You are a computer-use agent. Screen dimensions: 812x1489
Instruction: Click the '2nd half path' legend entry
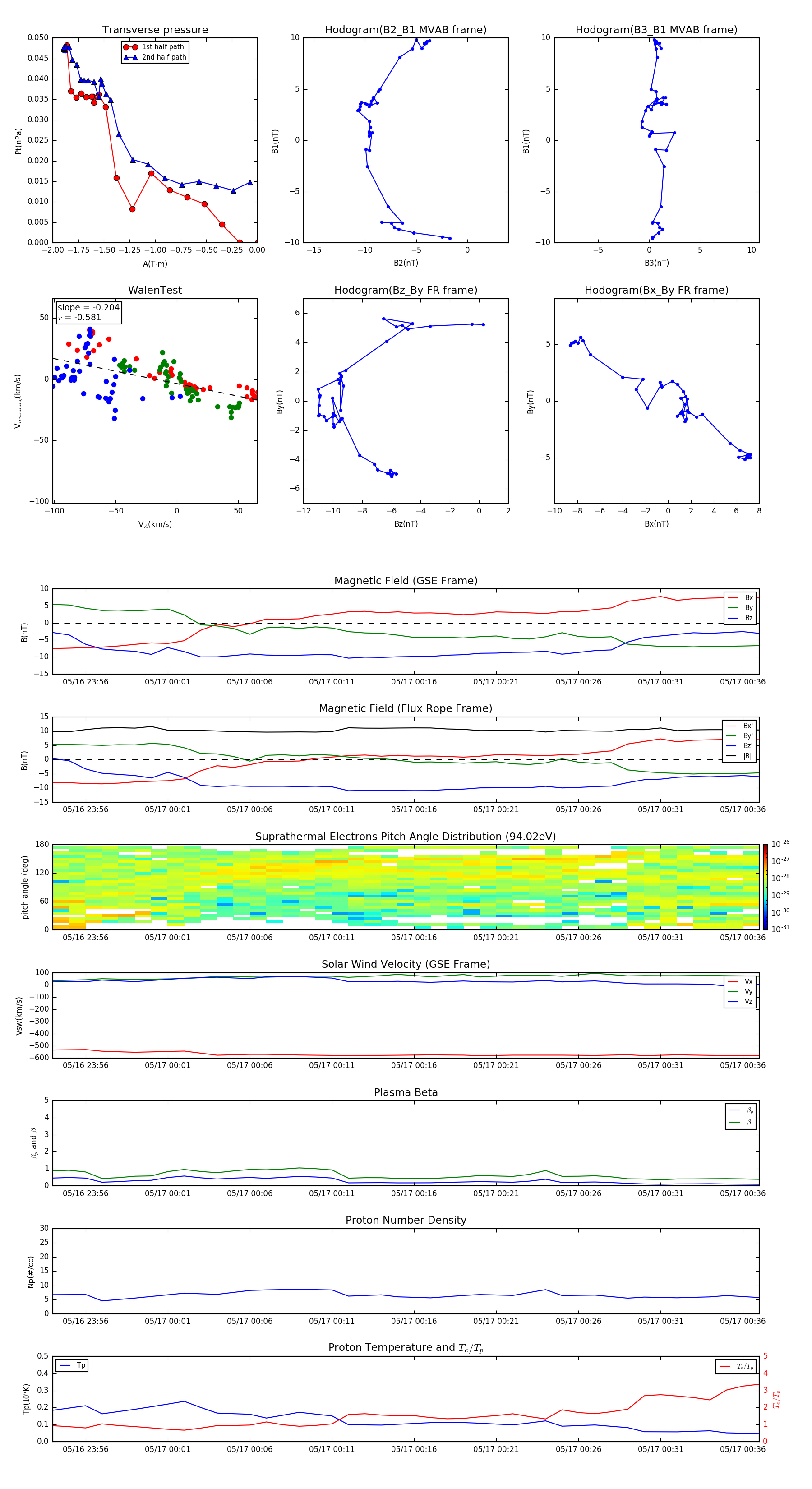pos(156,57)
